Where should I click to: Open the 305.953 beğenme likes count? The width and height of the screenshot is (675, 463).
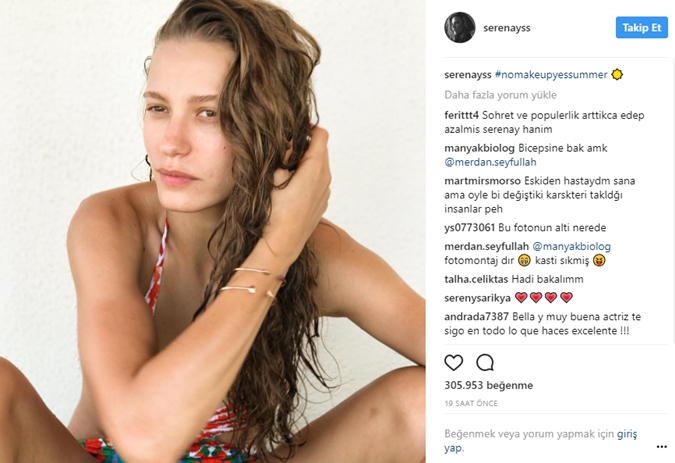tap(489, 385)
